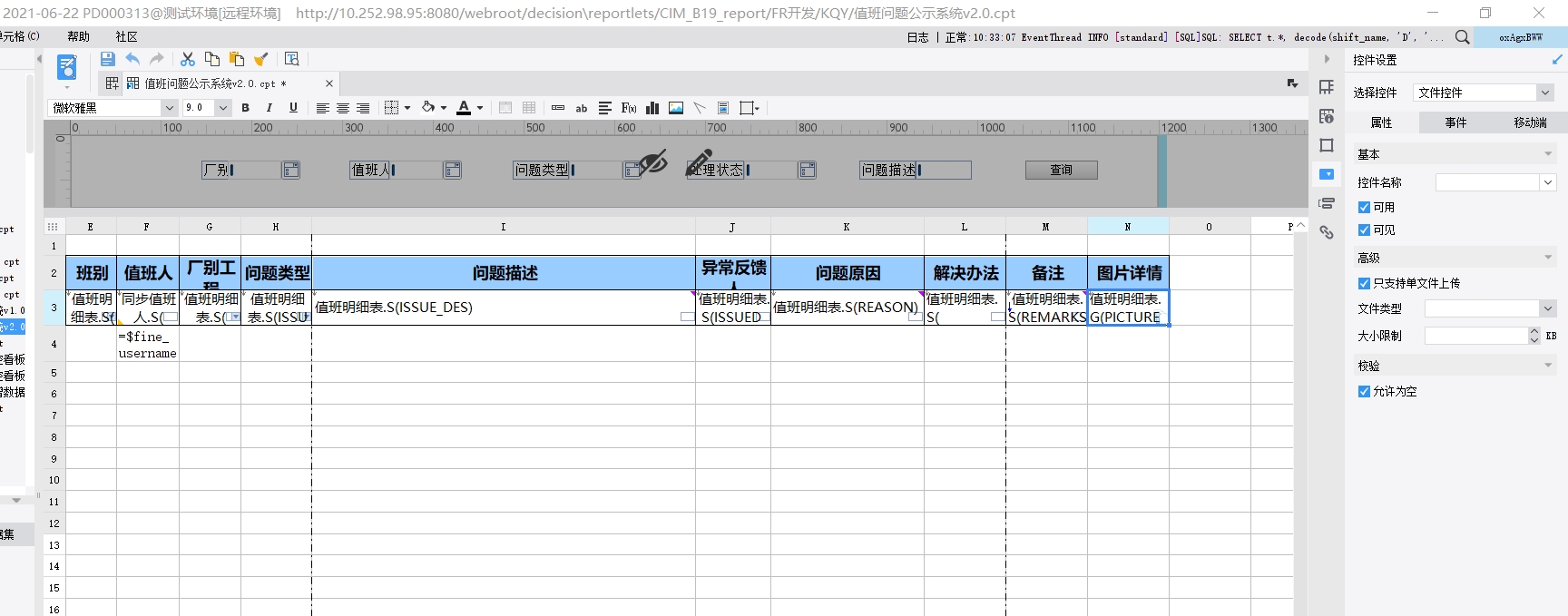1568x616 pixels.
Task: Insert a slope line into the cell
Action: point(700,108)
